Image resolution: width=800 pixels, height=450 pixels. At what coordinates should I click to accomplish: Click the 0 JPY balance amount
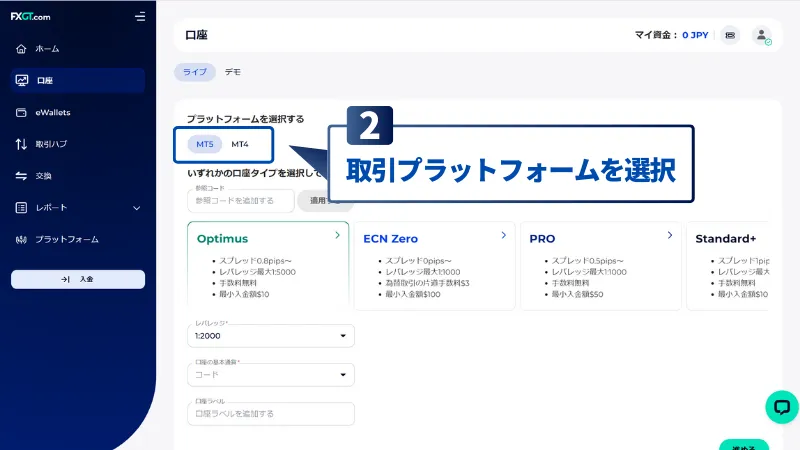coord(695,35)
